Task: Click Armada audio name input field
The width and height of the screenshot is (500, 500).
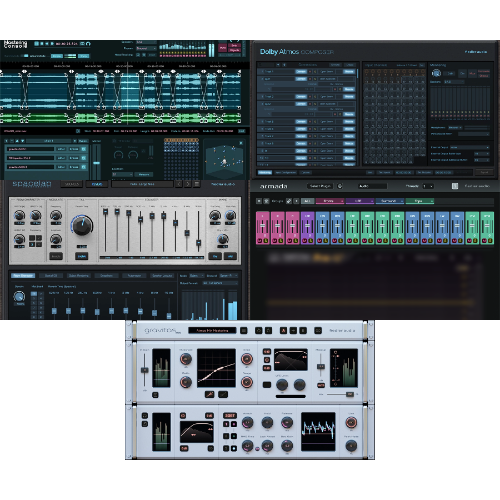Action: (373, 186)
